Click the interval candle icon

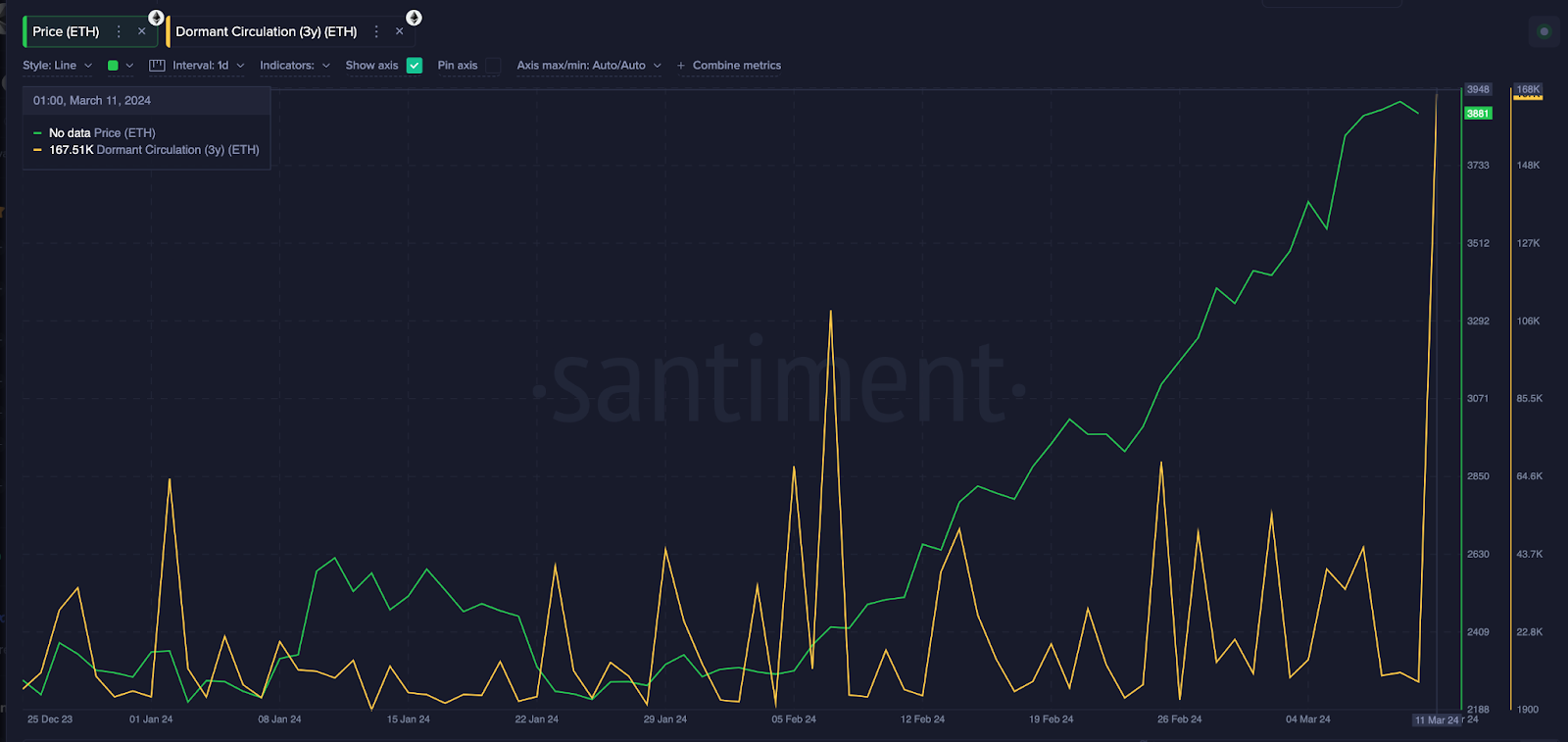coord(157,66)
